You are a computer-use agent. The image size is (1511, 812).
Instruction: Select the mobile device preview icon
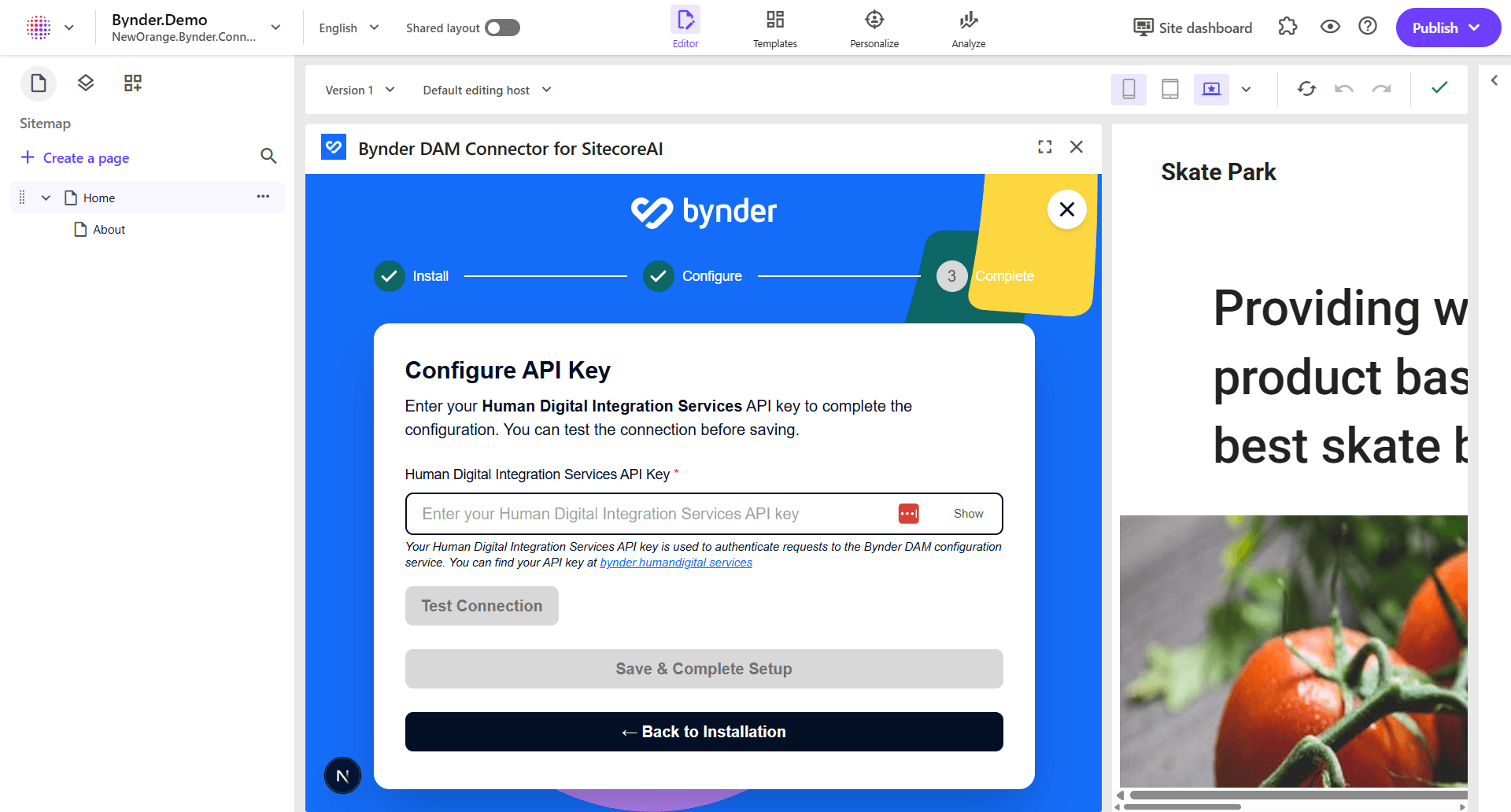1129,89
